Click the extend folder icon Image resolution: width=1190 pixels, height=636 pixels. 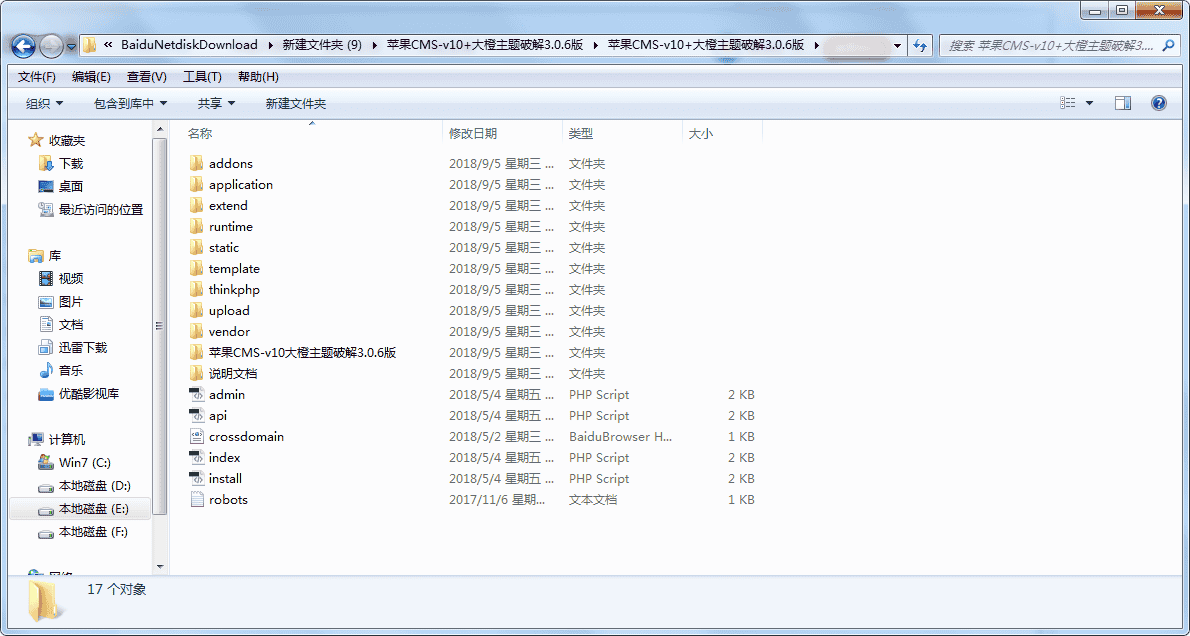(197, 206)
